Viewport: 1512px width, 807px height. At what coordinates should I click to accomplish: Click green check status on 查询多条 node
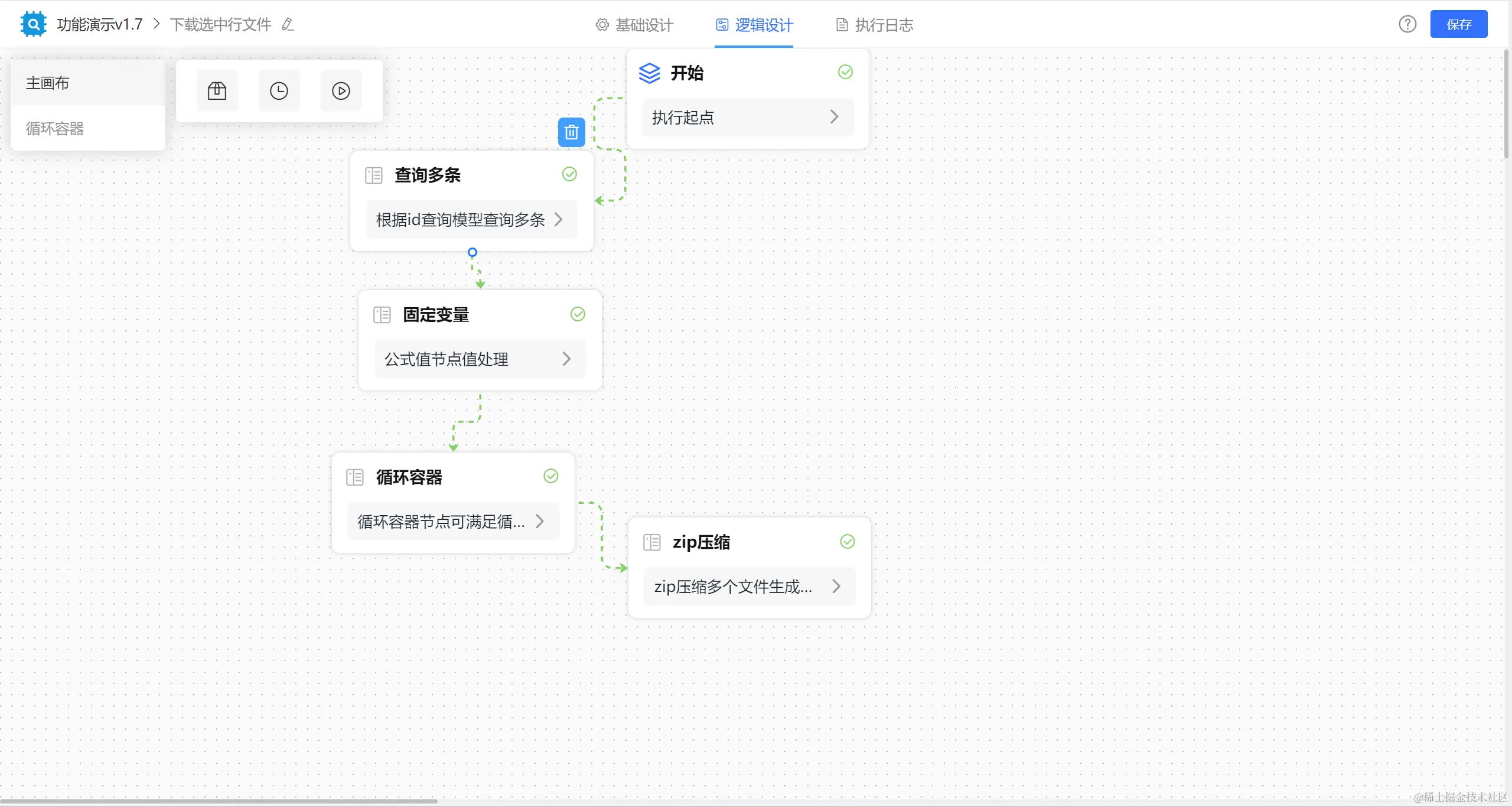[569, 174]
